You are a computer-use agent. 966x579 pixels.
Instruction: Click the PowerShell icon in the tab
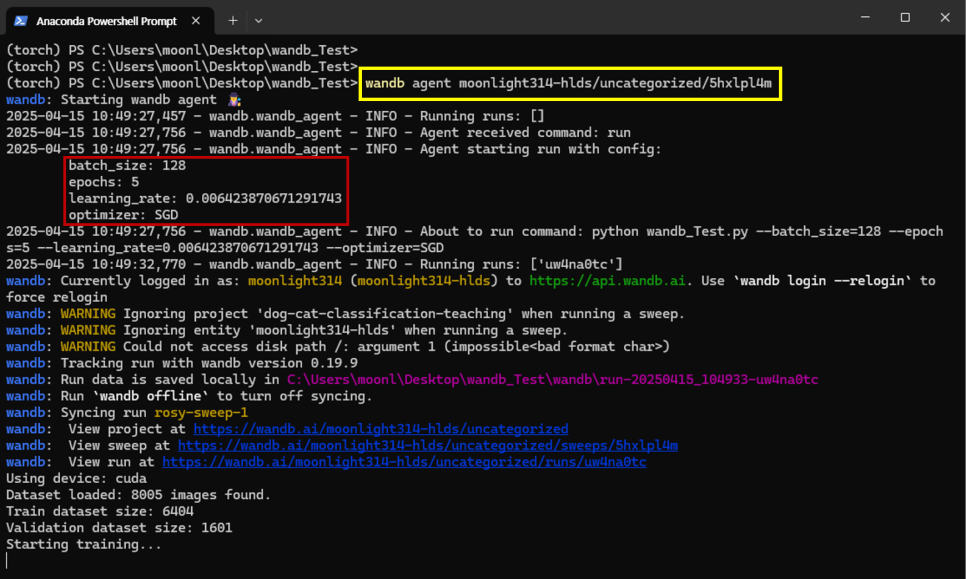(21, 21)
